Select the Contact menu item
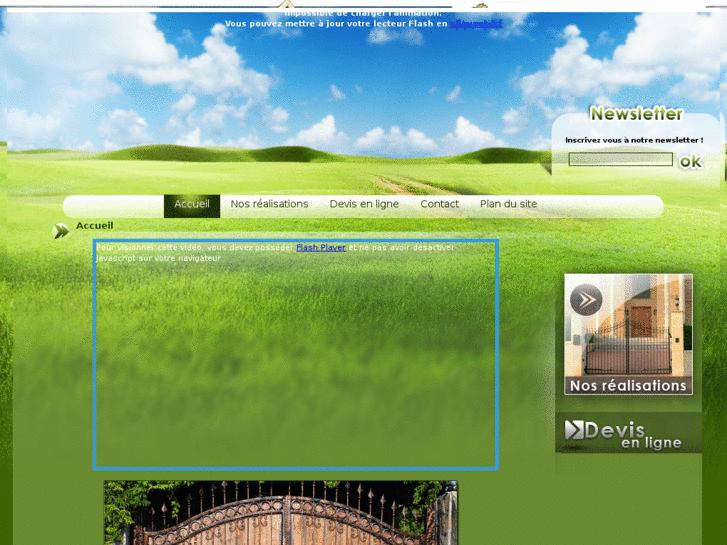The height and width of the screenshot is (545, 727). click(440, 204)
